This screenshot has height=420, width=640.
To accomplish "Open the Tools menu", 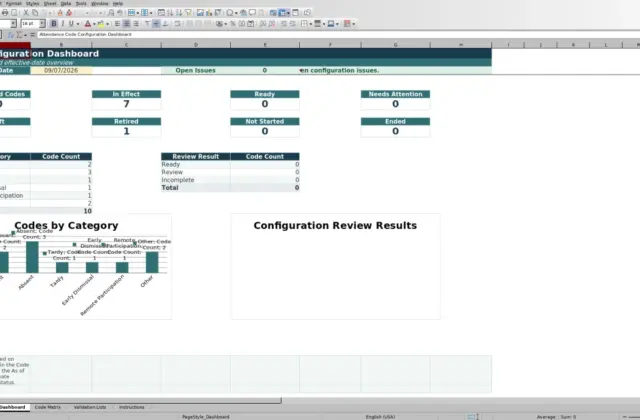I will [81, 3].
